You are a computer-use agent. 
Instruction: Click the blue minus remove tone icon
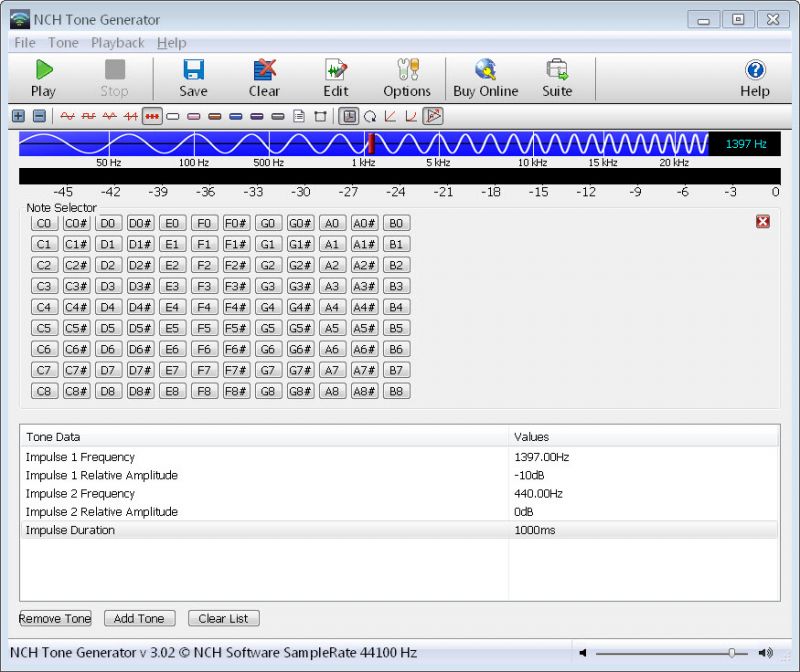click(39, 116)
